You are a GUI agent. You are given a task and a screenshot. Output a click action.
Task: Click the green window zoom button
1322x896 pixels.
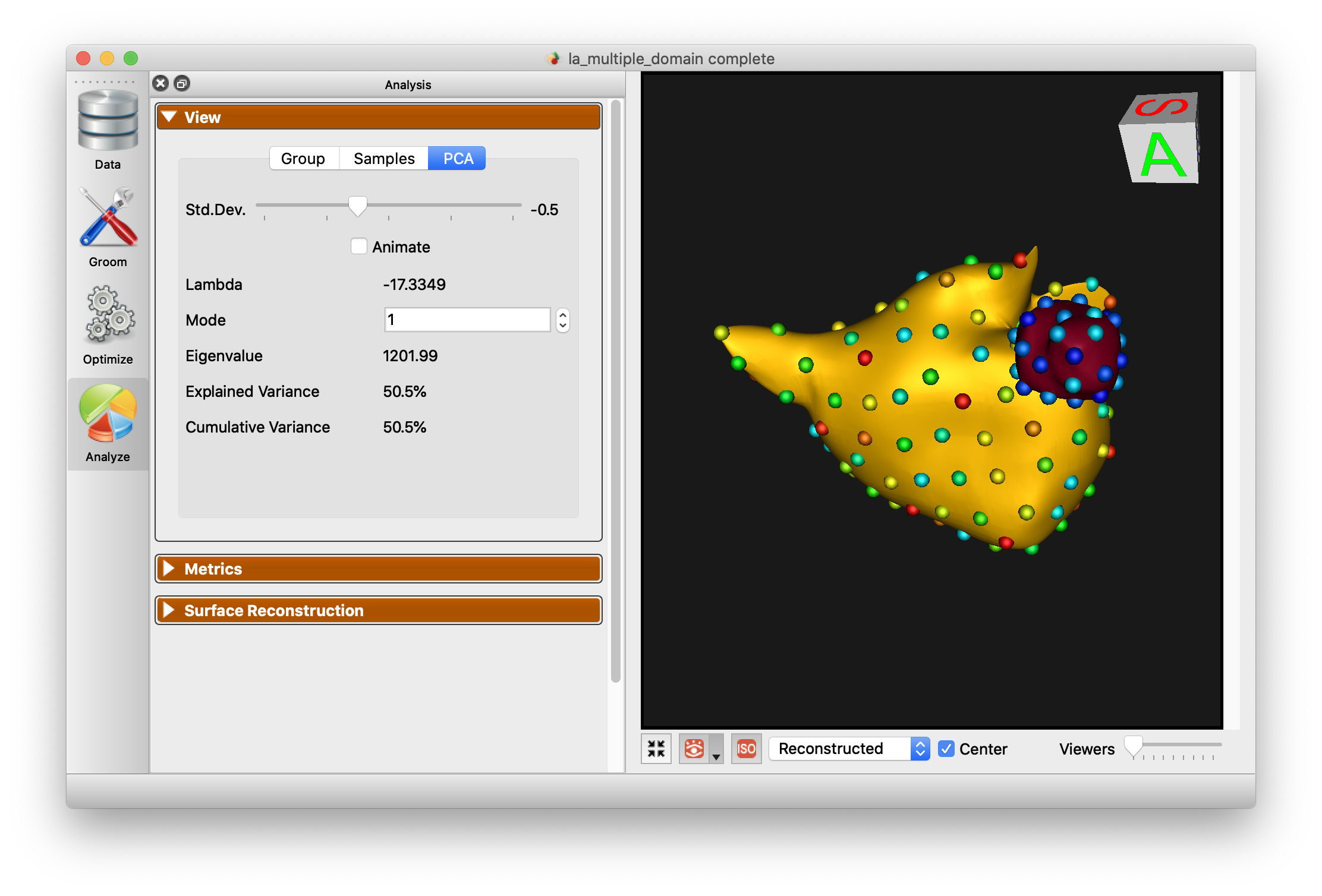(131, 58)
